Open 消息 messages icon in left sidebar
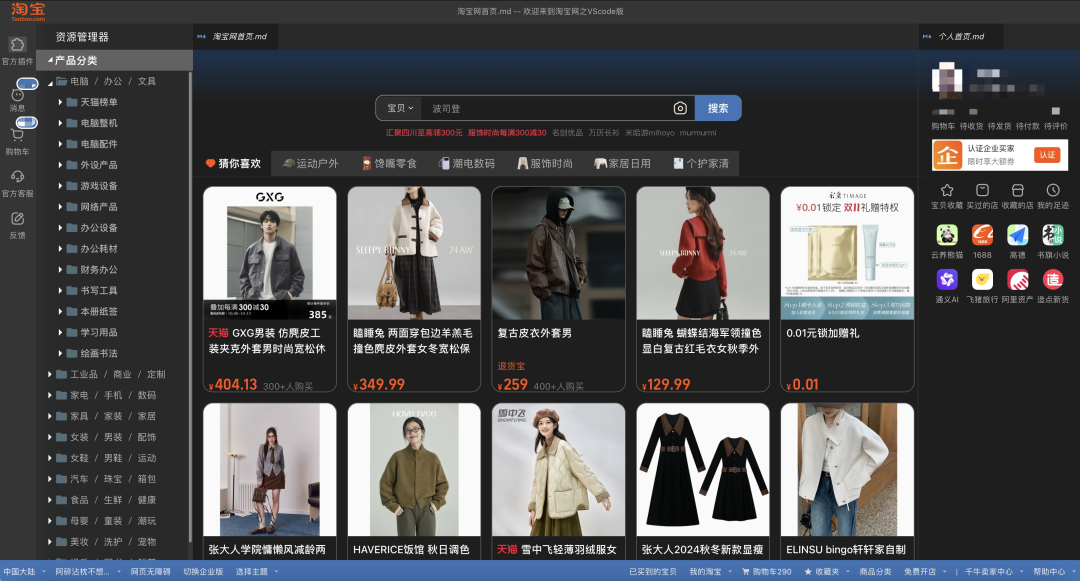The height and width of the screenshot is (581, 1080). coord(17,96)
